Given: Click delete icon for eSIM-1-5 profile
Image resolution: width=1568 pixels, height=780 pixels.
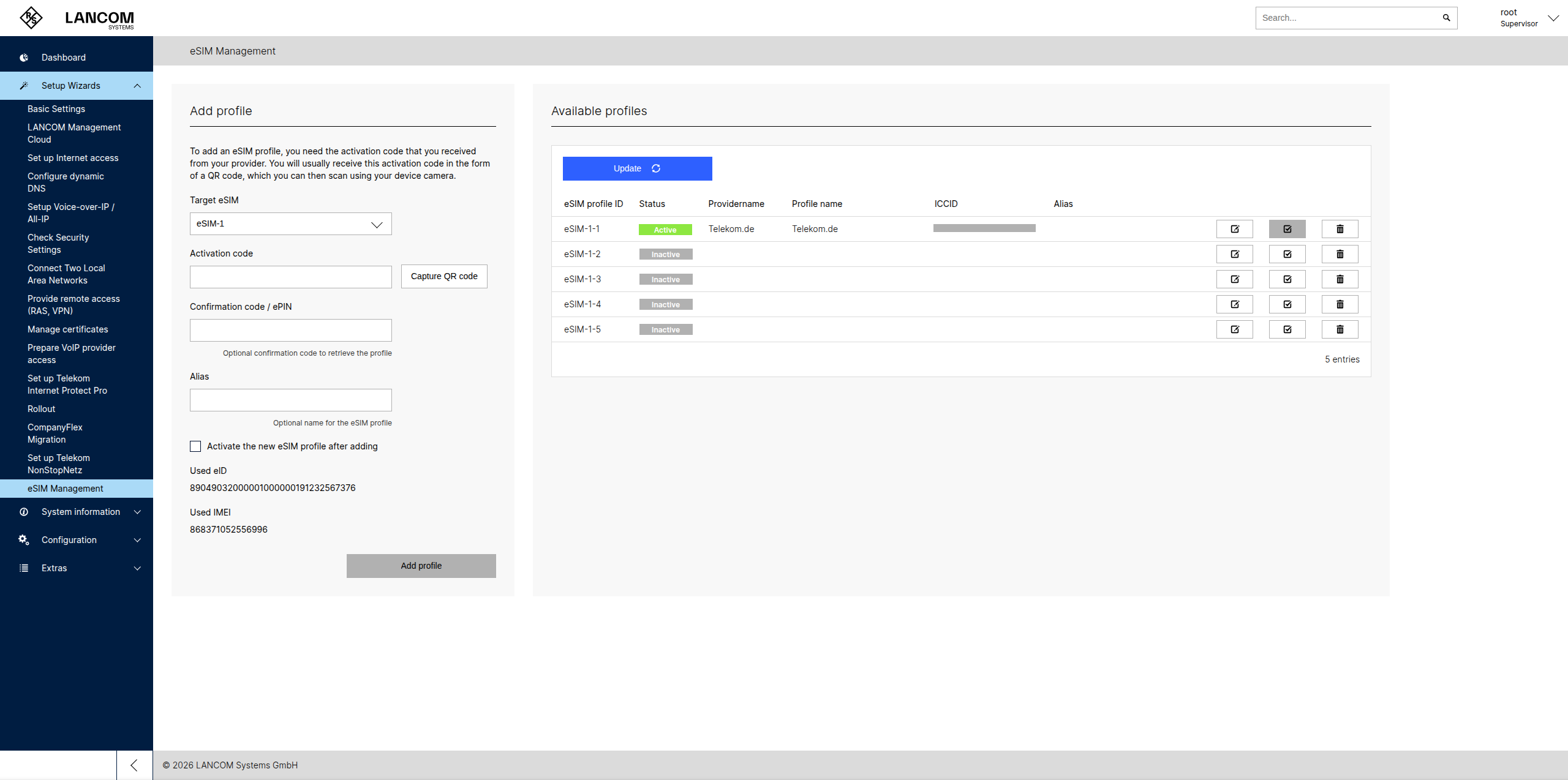Looking at the screenshot, I should [1340, 329].
